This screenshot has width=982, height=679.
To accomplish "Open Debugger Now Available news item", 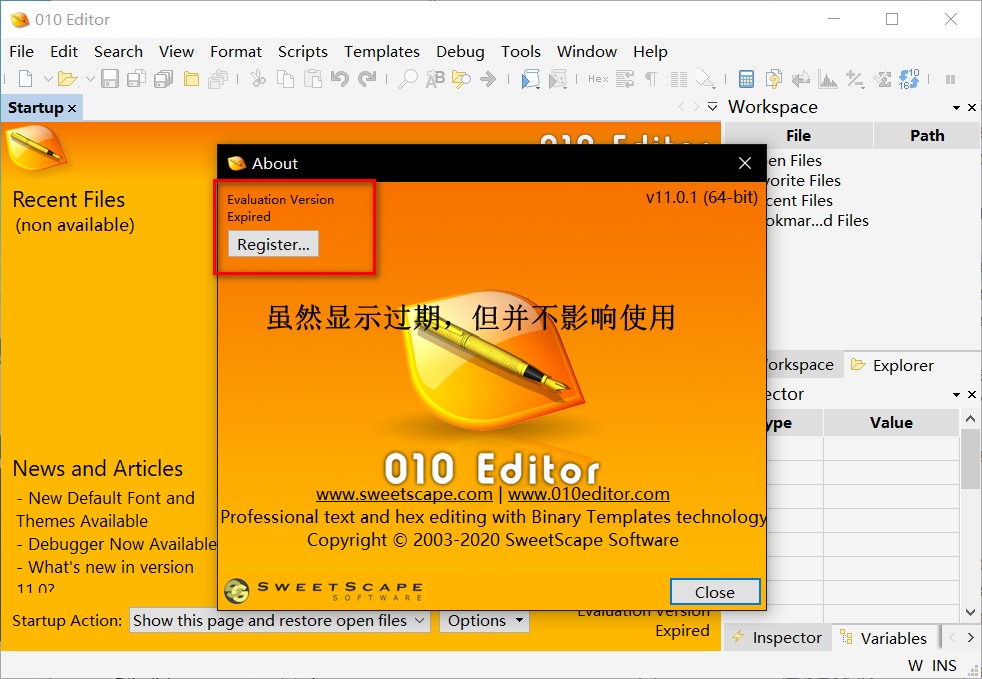I will 122,544.
